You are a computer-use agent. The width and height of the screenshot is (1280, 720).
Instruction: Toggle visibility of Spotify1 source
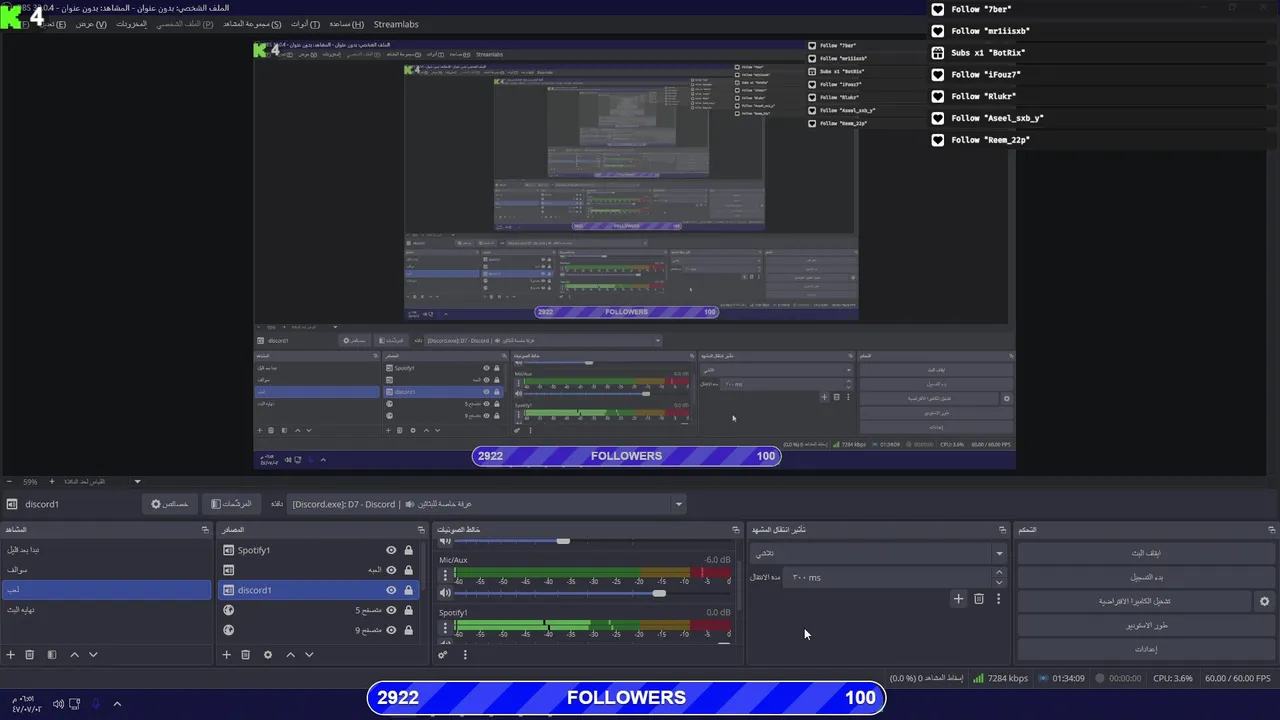coord(391,550)
